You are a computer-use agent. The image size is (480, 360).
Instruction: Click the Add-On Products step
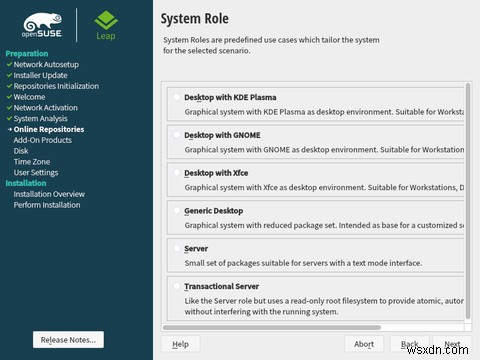click(x=43, y=140)
